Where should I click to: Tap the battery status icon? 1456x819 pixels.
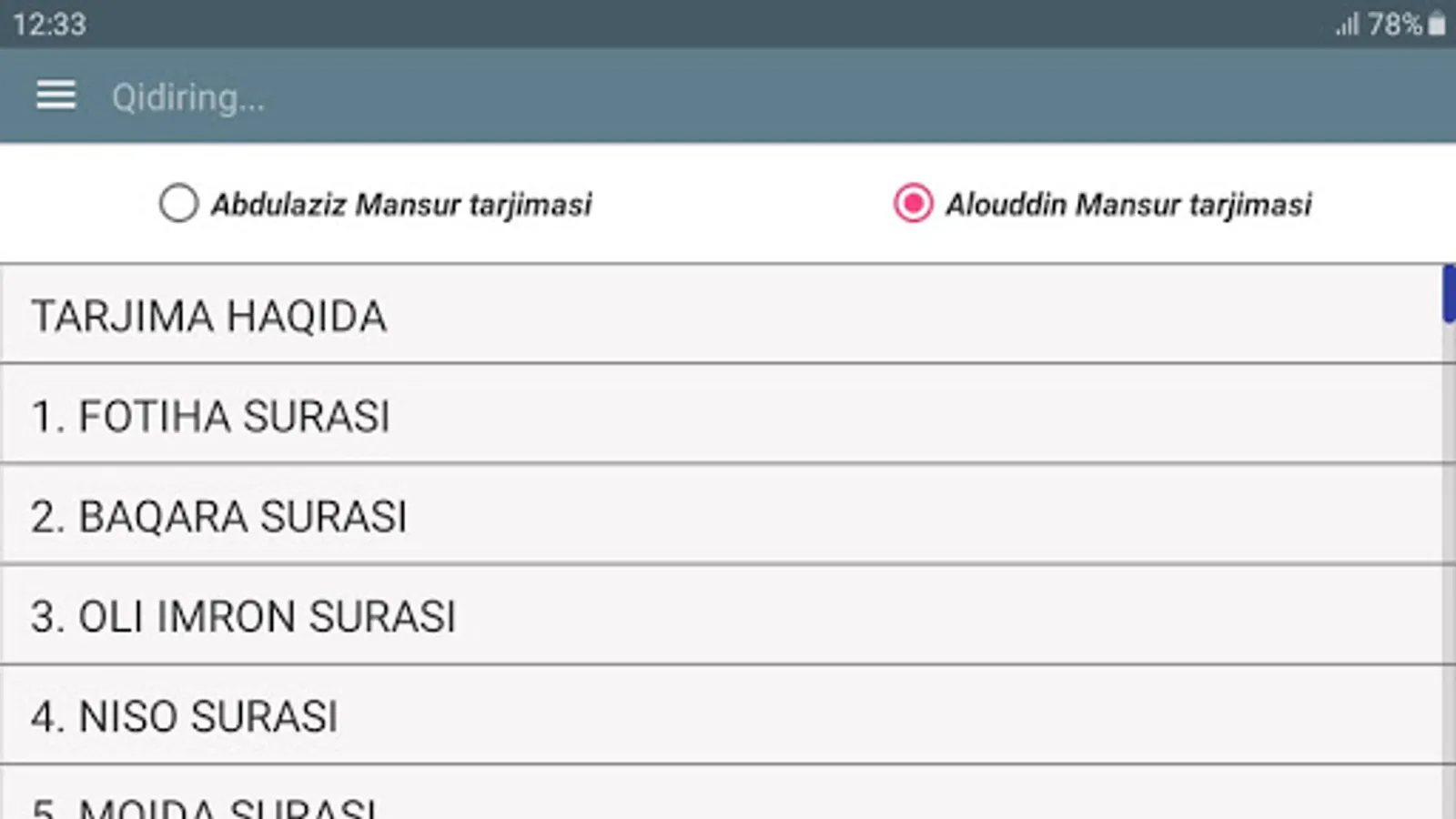(x=1437, y=24)
